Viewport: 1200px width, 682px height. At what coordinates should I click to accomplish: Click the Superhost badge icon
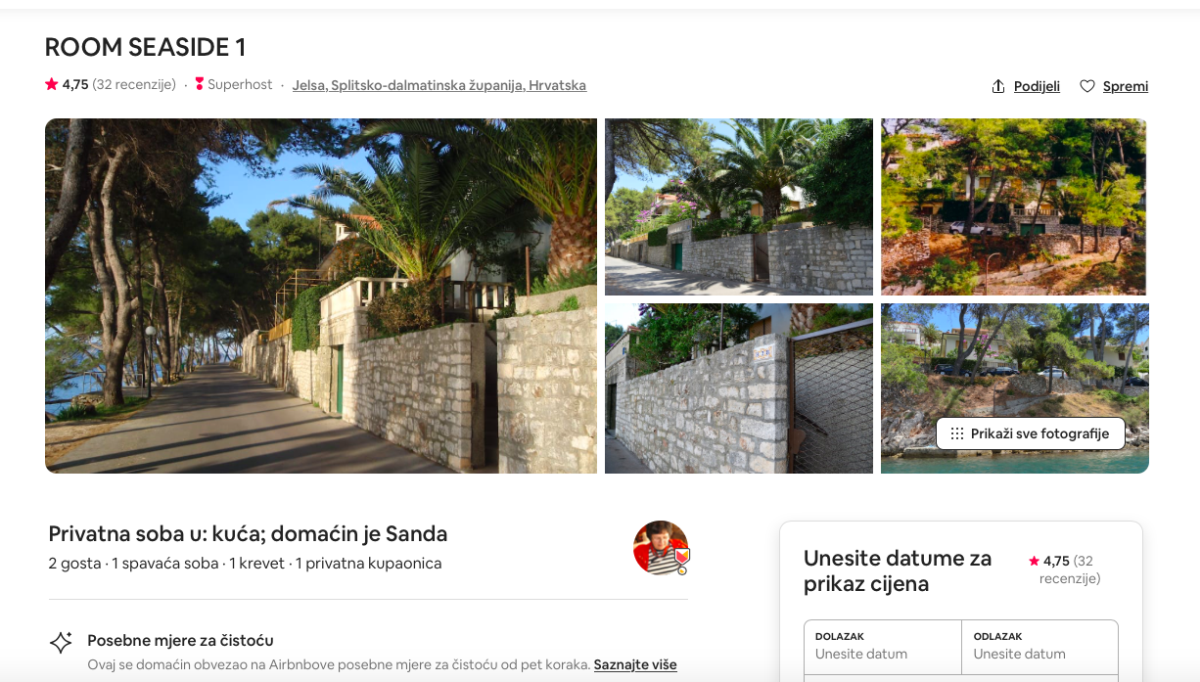(199, 84)
